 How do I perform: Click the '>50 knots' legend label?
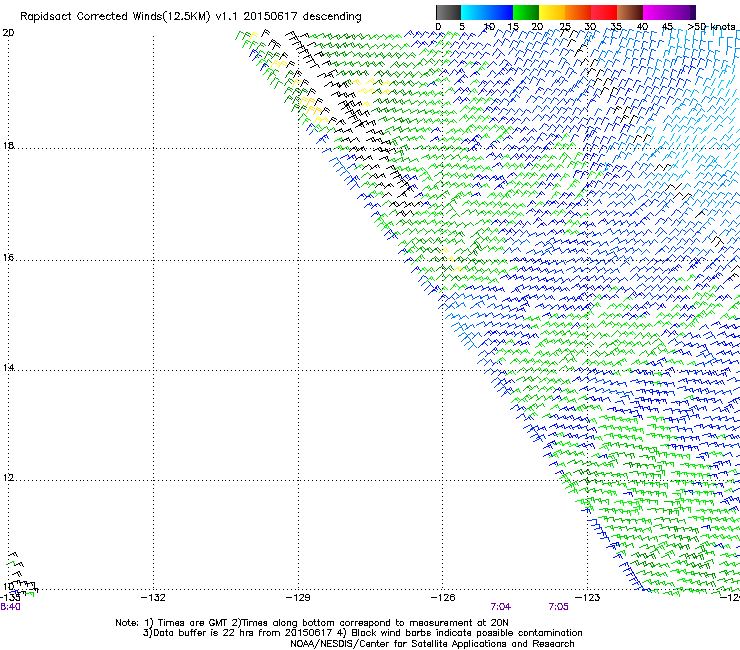pyautogui.click(x=712, y=26)
